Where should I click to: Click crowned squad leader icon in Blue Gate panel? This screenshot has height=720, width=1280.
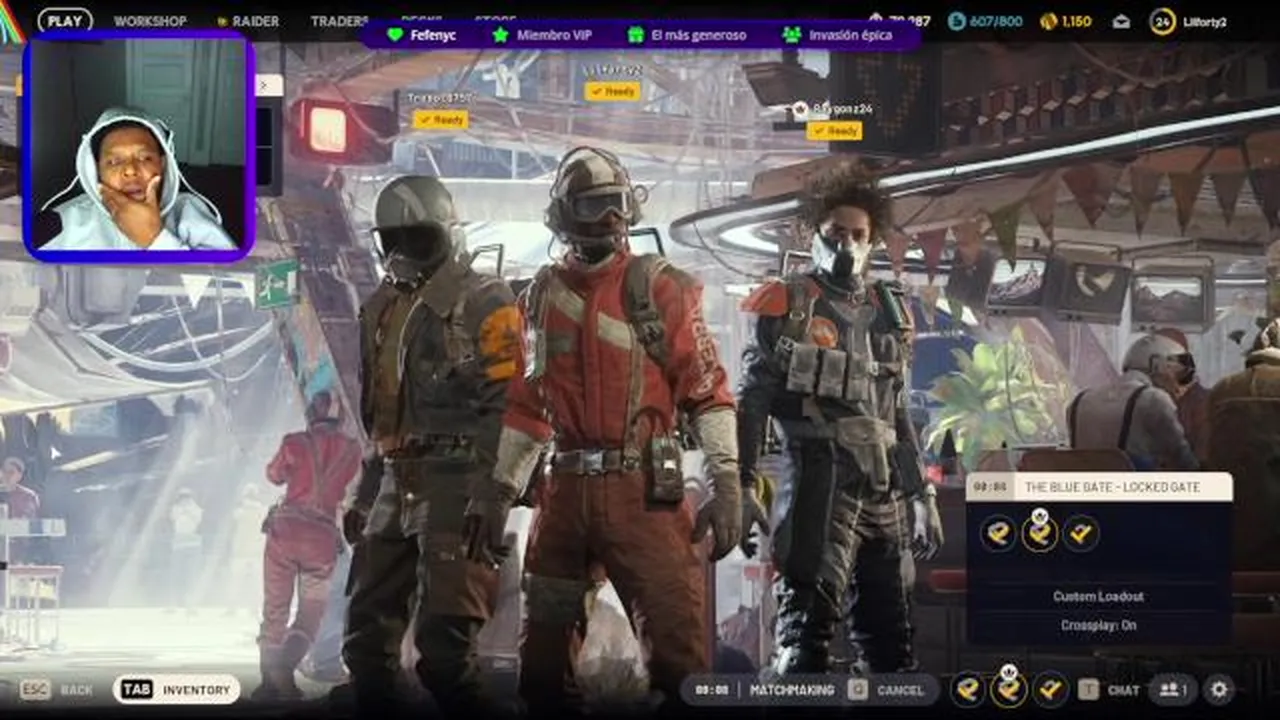click(1039, 534)
